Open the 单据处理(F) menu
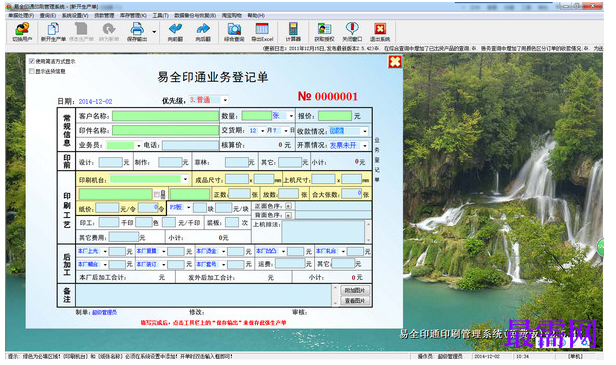The height and width of the screenshot is (365, 616). pos(22,15)
